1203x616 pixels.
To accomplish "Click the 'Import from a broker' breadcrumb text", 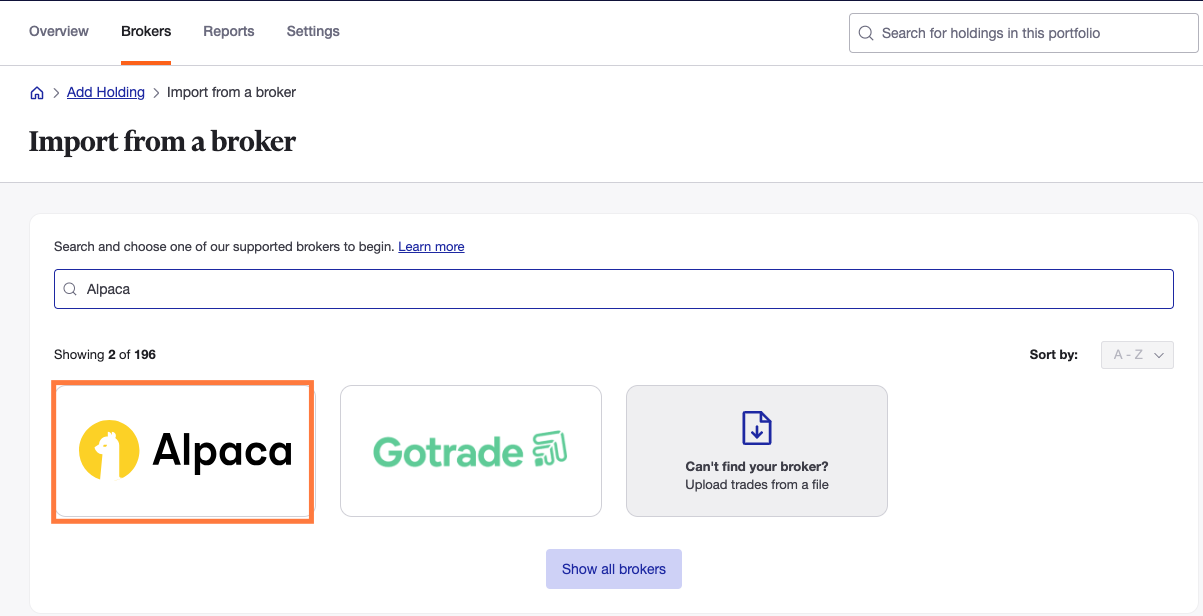I will pos(231,92).
